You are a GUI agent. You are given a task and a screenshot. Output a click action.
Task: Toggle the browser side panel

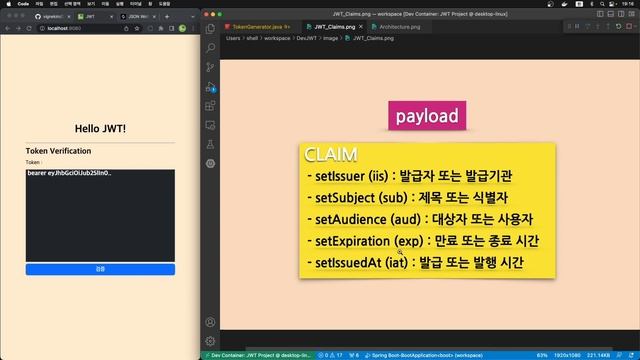coord(171,28)
